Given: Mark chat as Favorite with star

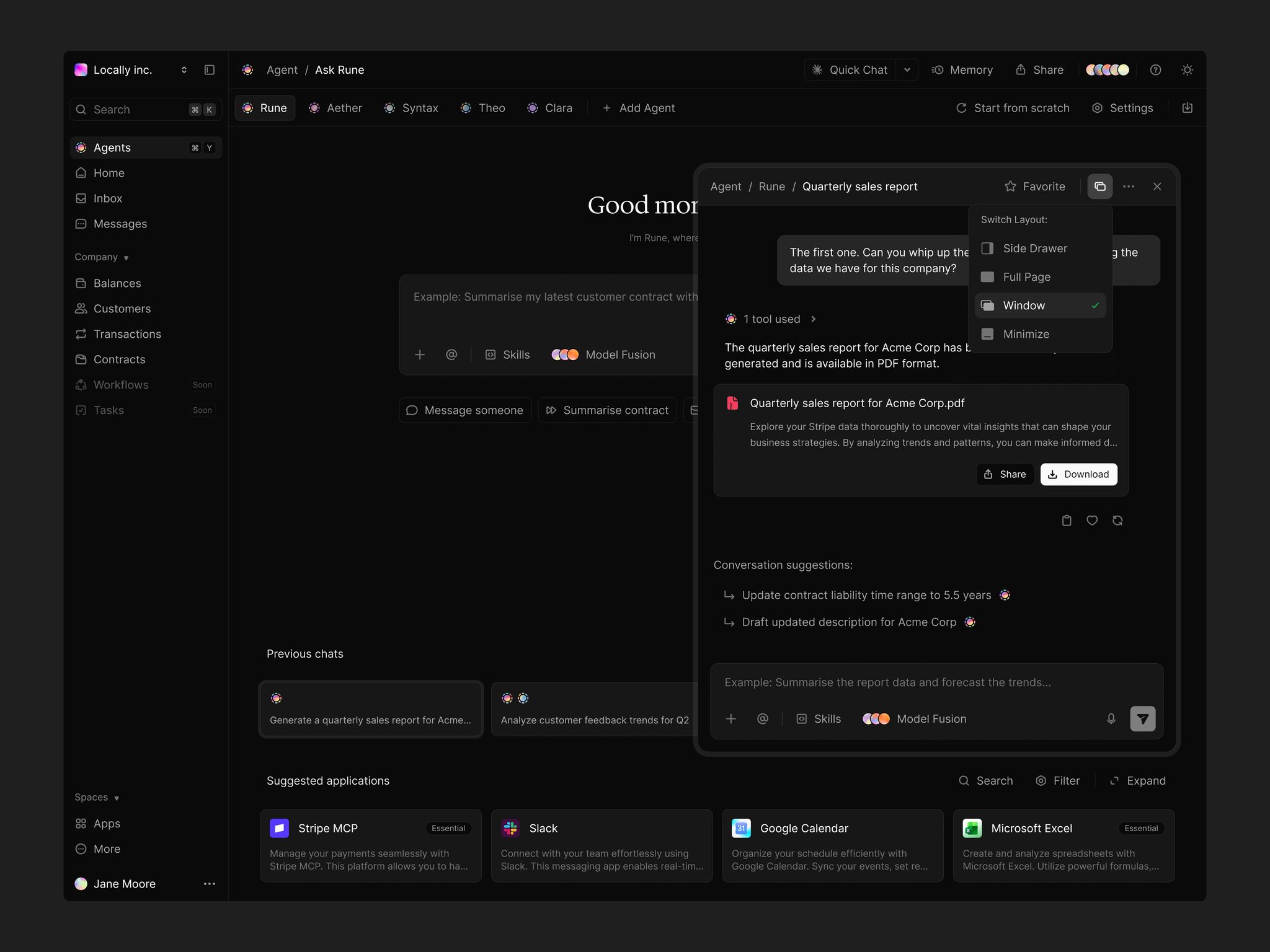Looking at the screenshot, I should 1035,187.
